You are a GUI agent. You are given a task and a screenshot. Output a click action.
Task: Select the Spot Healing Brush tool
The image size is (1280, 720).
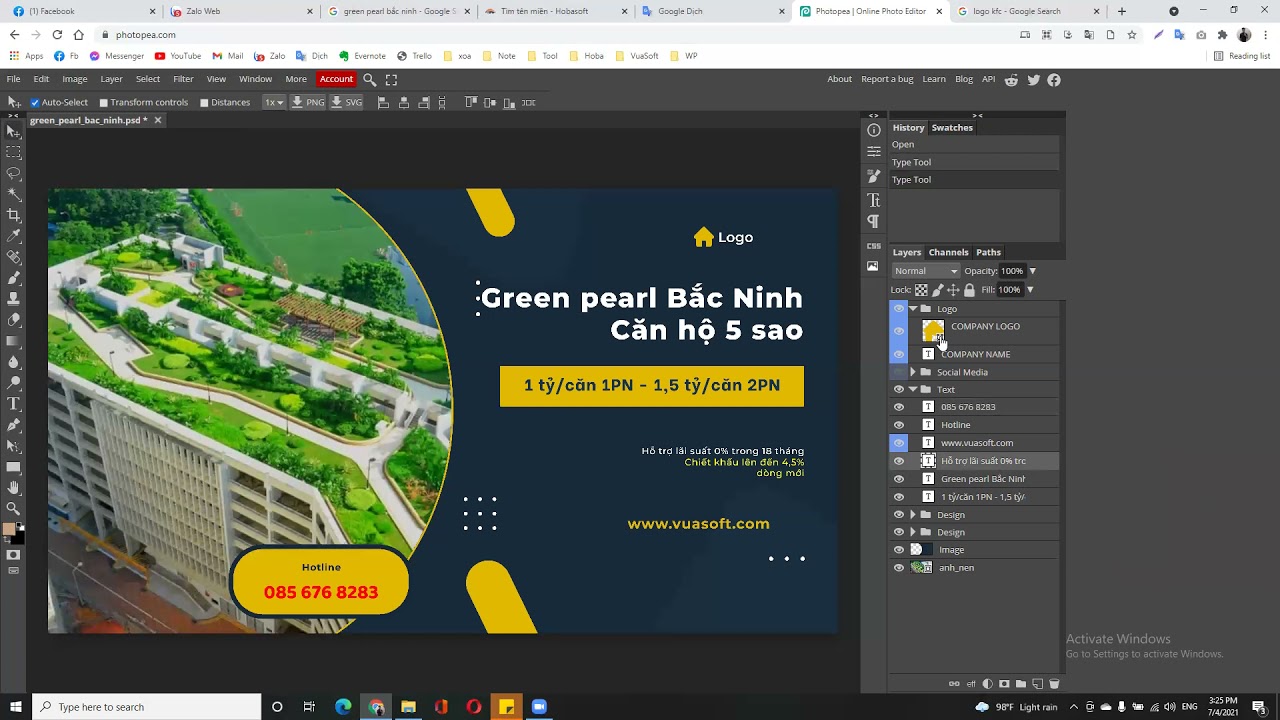tap(13, 257)
